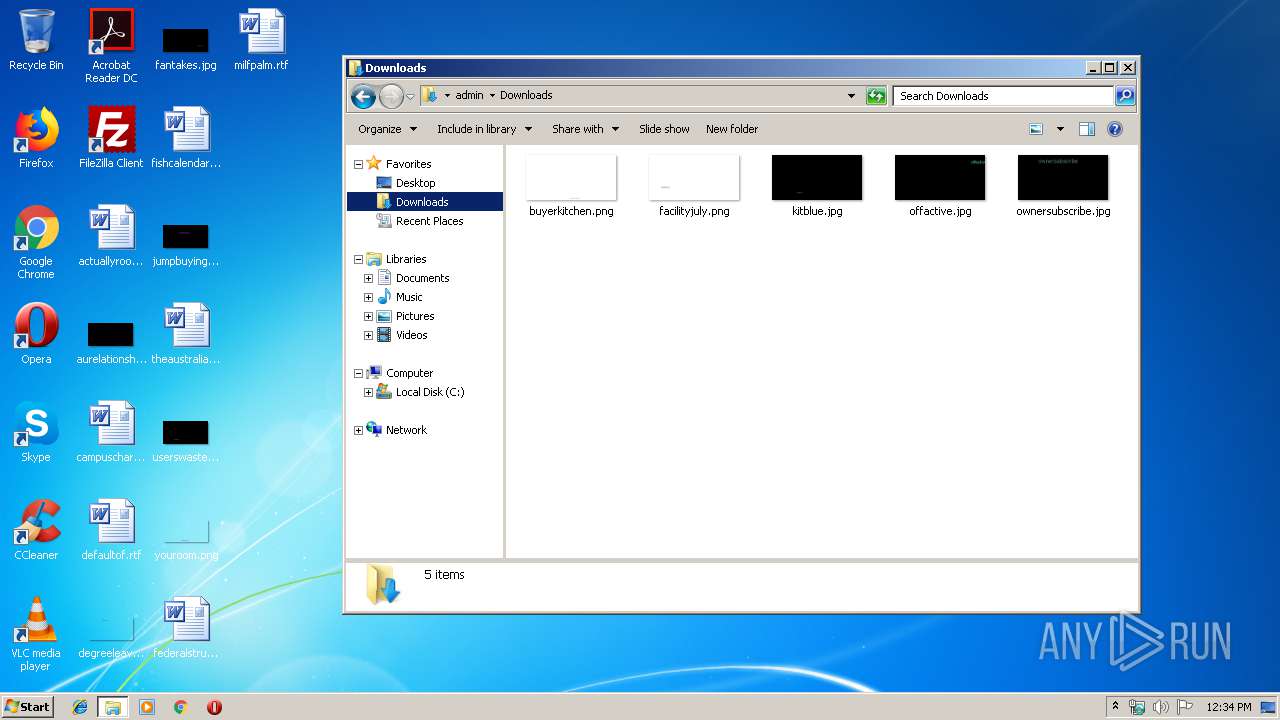Open the Explorer help icon
The height and width of the screenshot is (720, 1280).
tap(1115, 129)
